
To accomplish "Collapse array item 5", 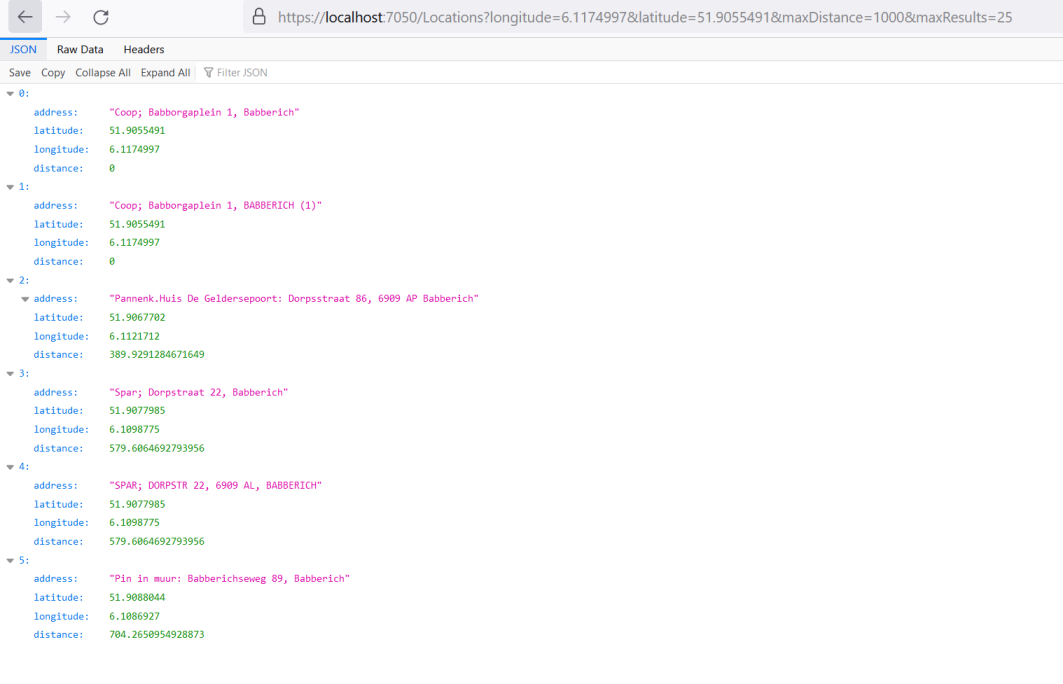I will pyautogui.click(x=10, y=561).
